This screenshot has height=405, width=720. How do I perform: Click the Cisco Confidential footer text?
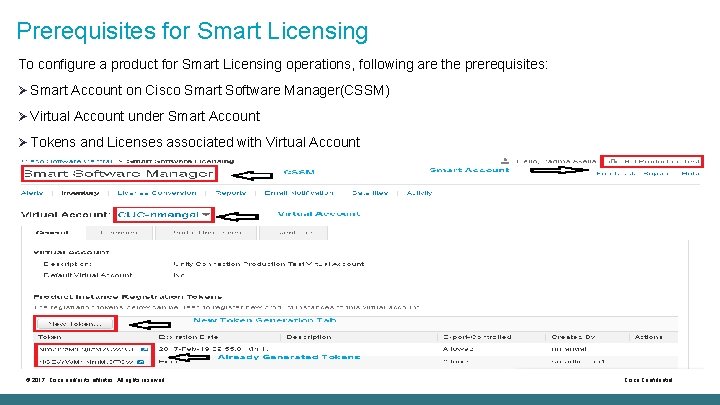(648, 380)
